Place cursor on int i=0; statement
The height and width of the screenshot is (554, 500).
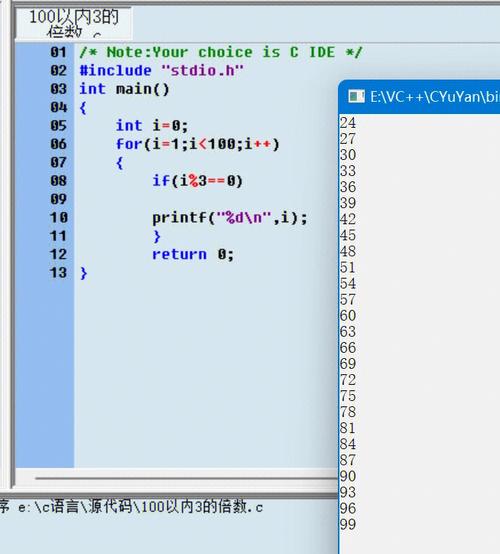click(152, 126)
